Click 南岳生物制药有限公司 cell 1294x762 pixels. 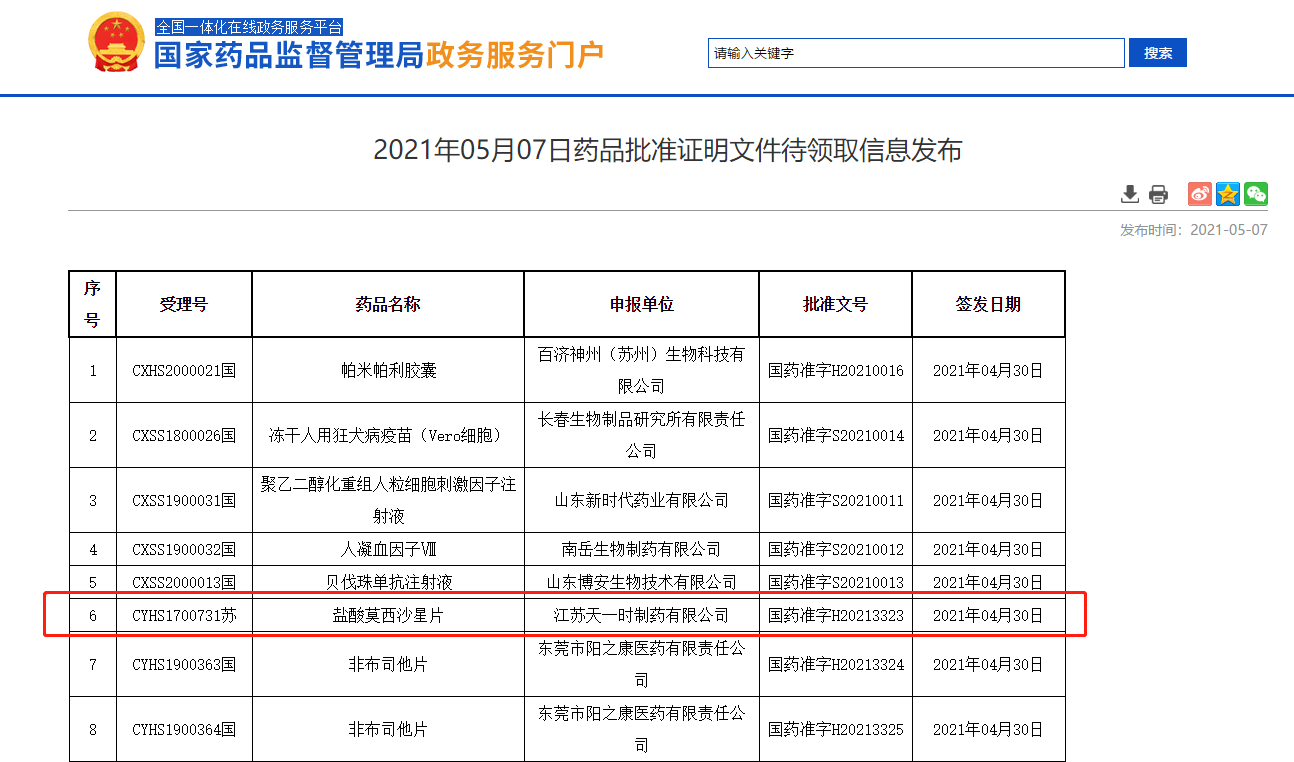pyautogui.click(x=642, y=549)
